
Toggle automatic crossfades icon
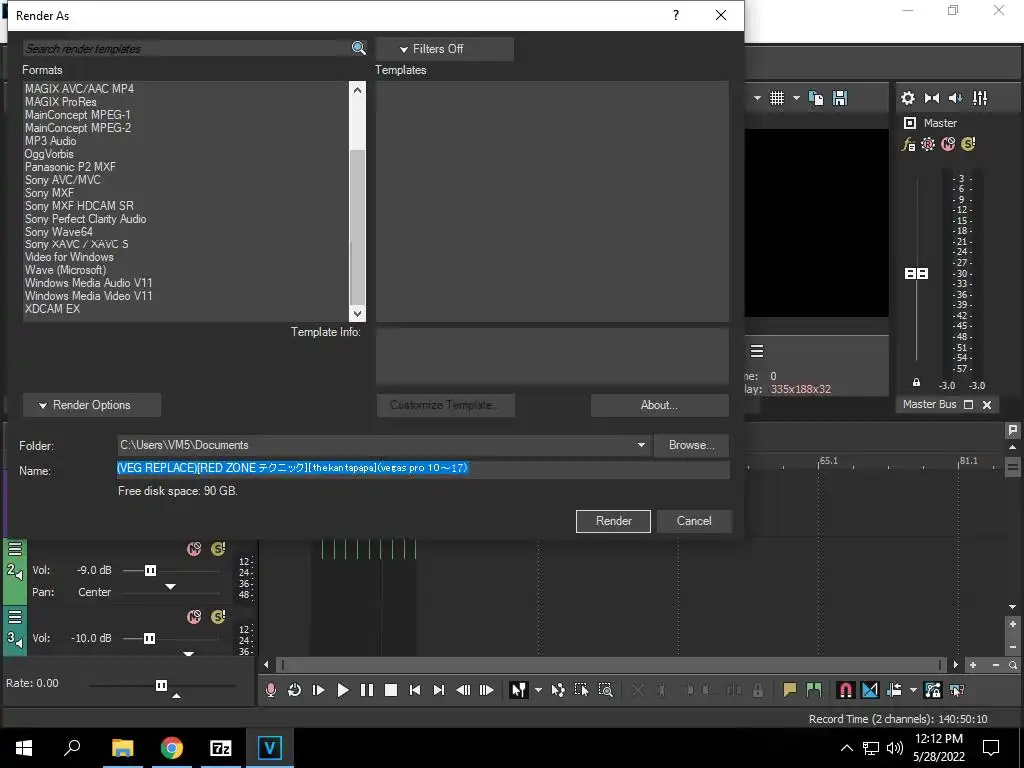coord(870,690)
